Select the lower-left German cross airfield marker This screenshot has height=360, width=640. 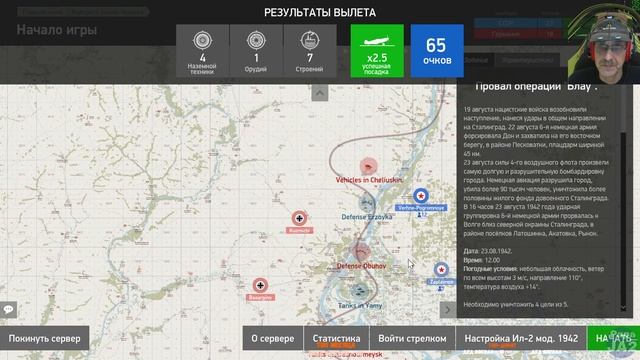click(x=260, y=285)
